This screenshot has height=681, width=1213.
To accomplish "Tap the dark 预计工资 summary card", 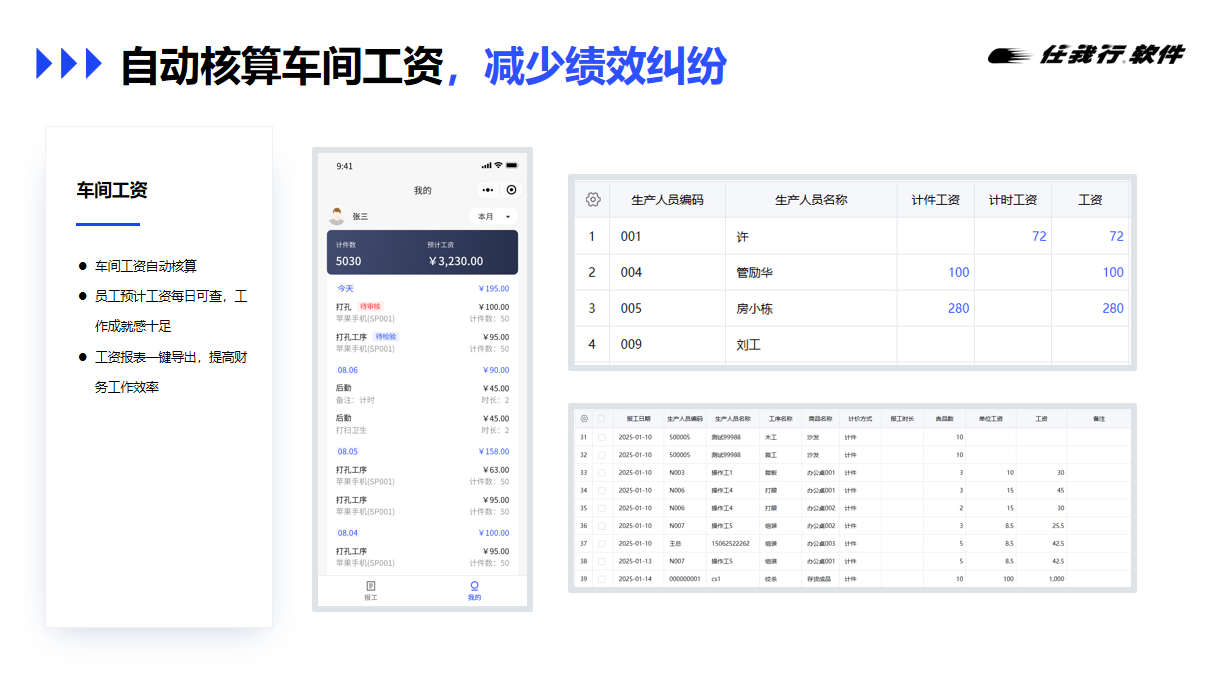I will (x=422, y=252).
